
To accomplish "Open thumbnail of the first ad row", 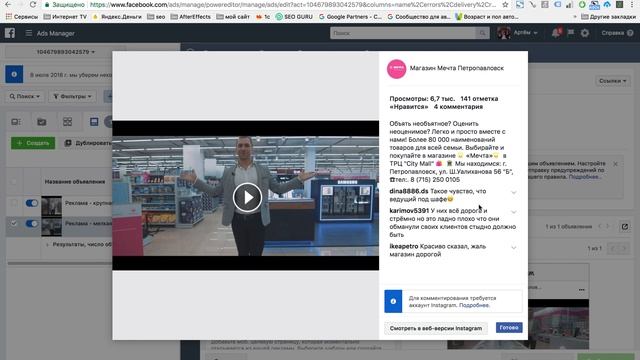I will tap(51, 206).
